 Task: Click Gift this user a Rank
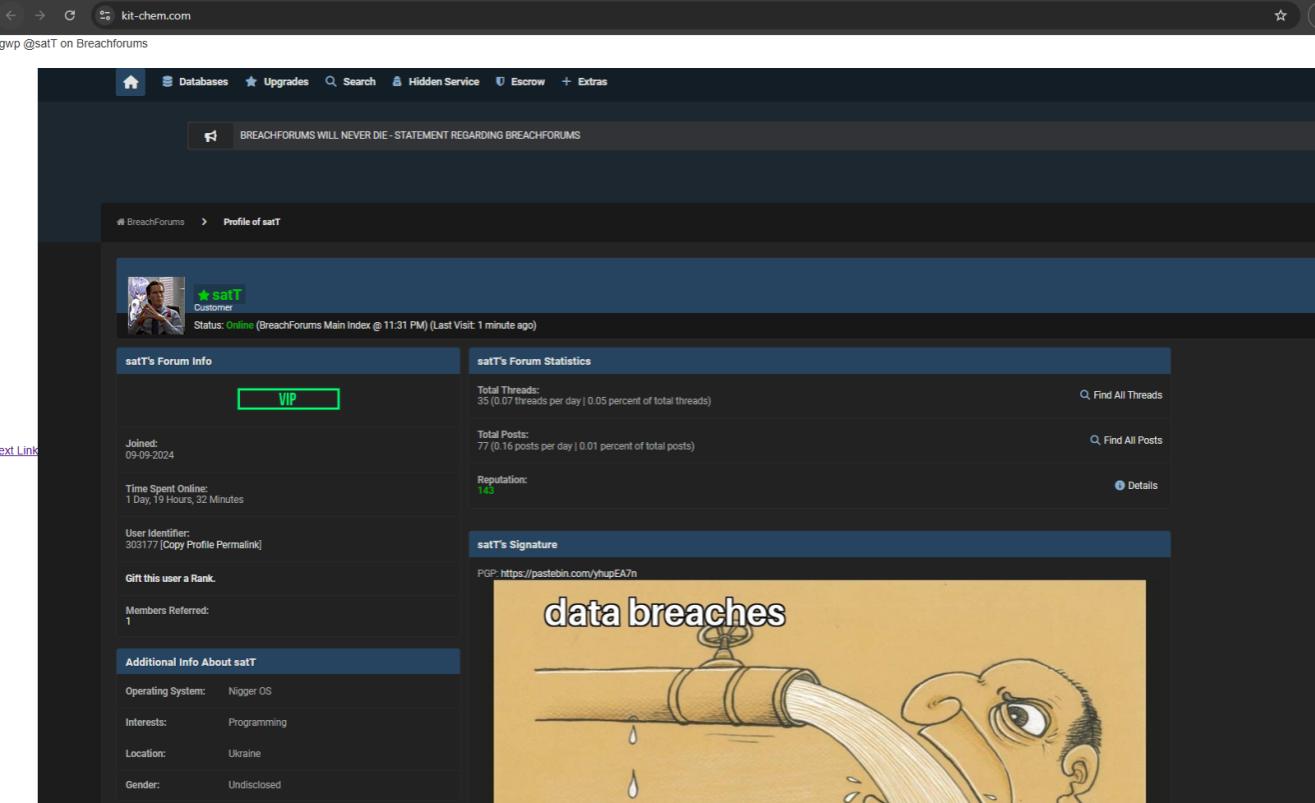click(x=170, y=579)
